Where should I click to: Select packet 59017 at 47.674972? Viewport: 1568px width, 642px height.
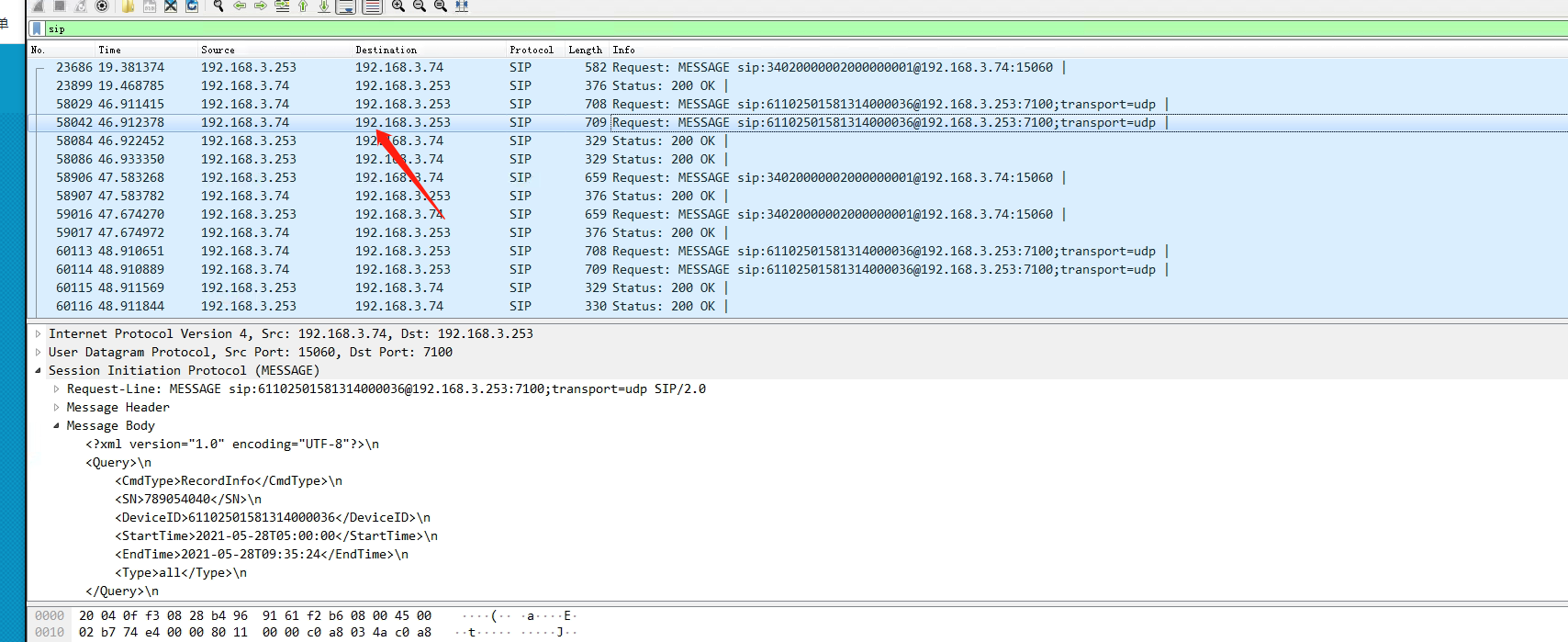(797, 232)
